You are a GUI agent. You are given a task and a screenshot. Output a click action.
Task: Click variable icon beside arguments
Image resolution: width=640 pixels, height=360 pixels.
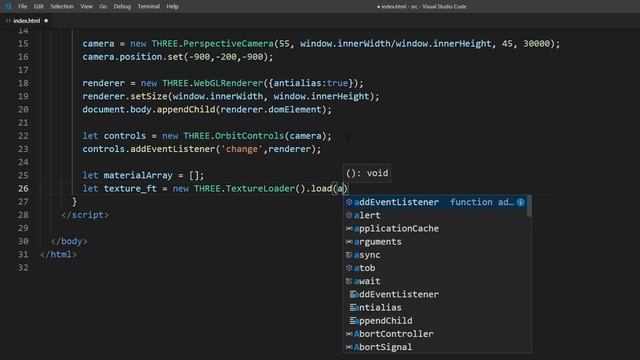[349, 242]
